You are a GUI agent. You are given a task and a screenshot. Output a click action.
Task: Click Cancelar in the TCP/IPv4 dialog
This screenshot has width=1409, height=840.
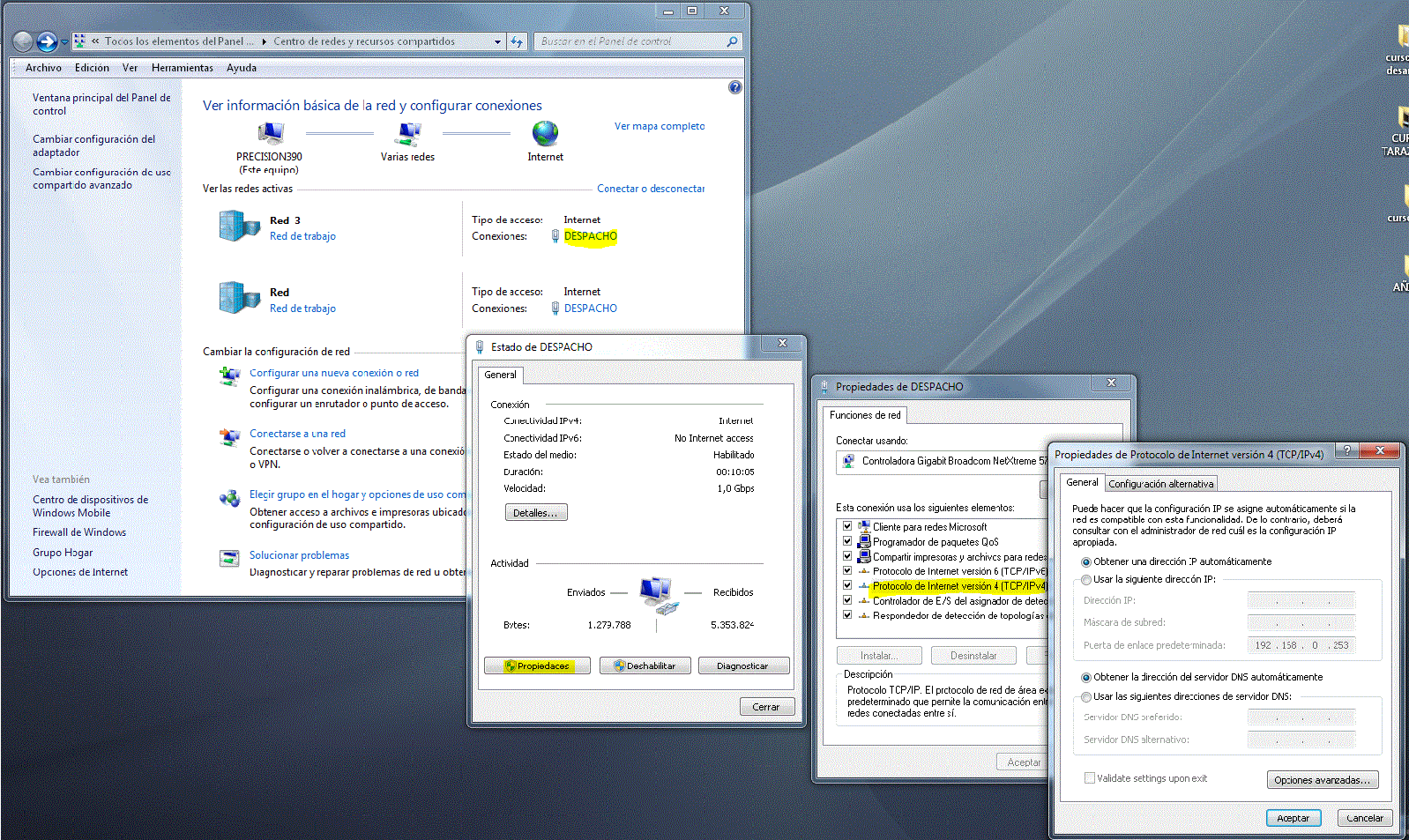[1365, 818]
